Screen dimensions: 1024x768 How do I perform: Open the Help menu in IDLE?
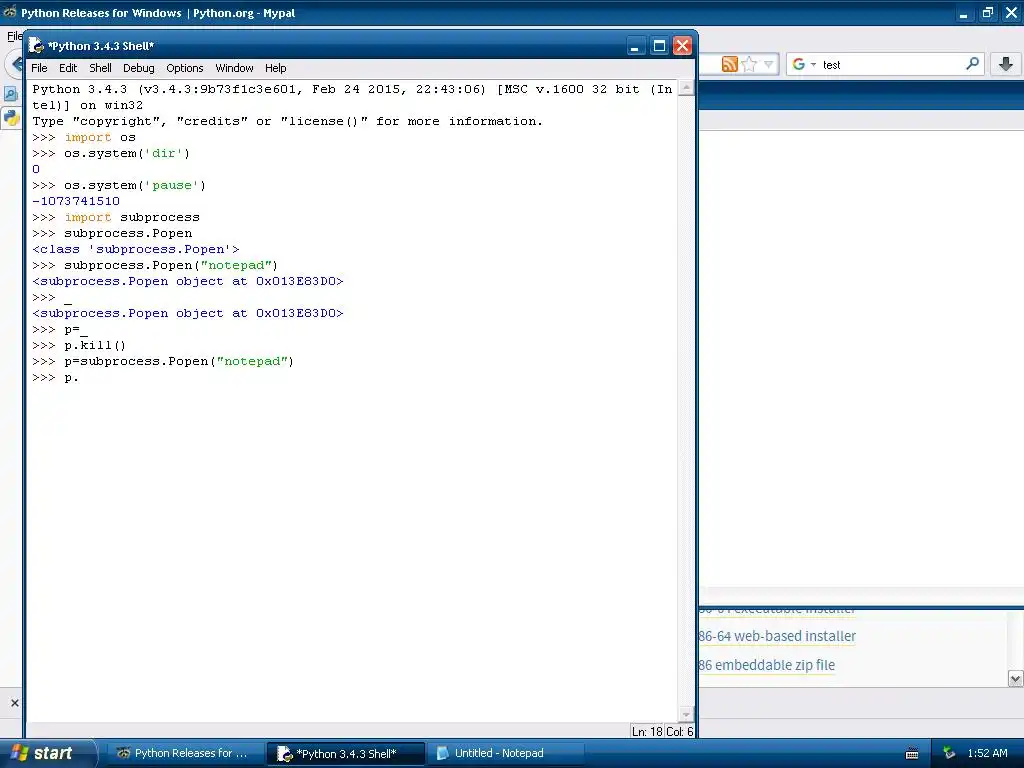(x=276, y=68)
